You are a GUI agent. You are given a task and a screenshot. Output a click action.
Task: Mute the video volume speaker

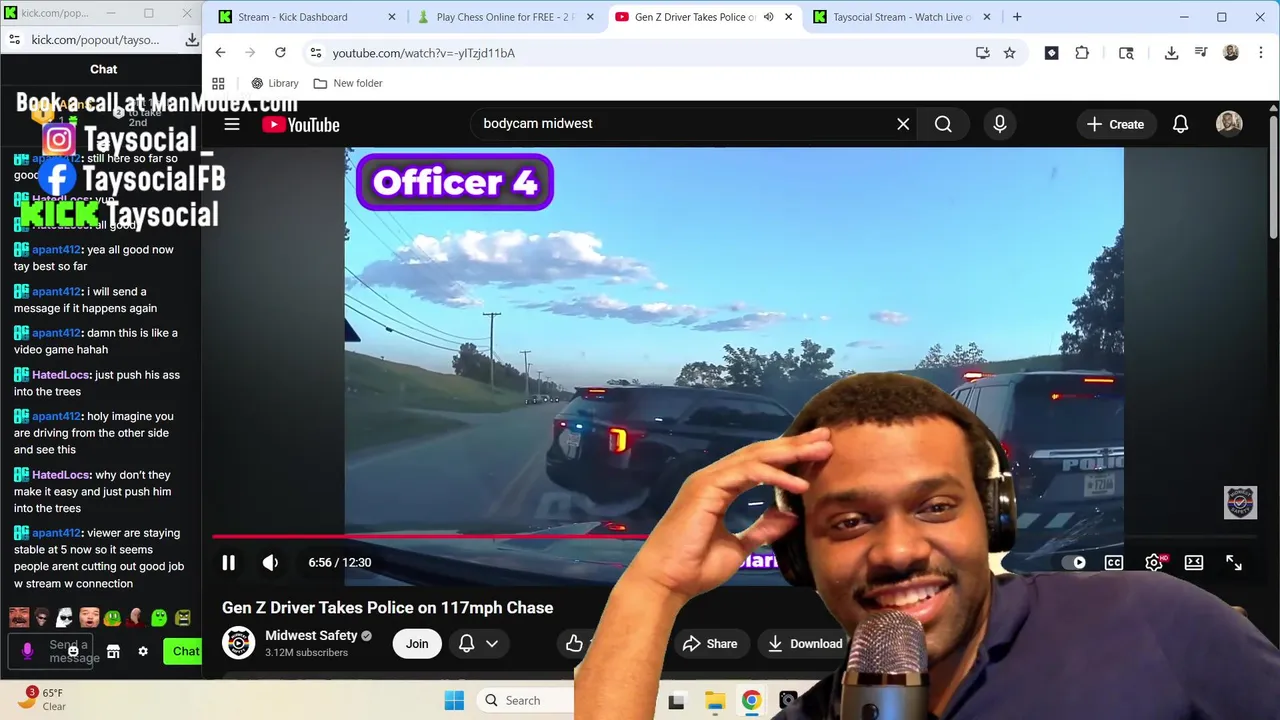(270, 563)
